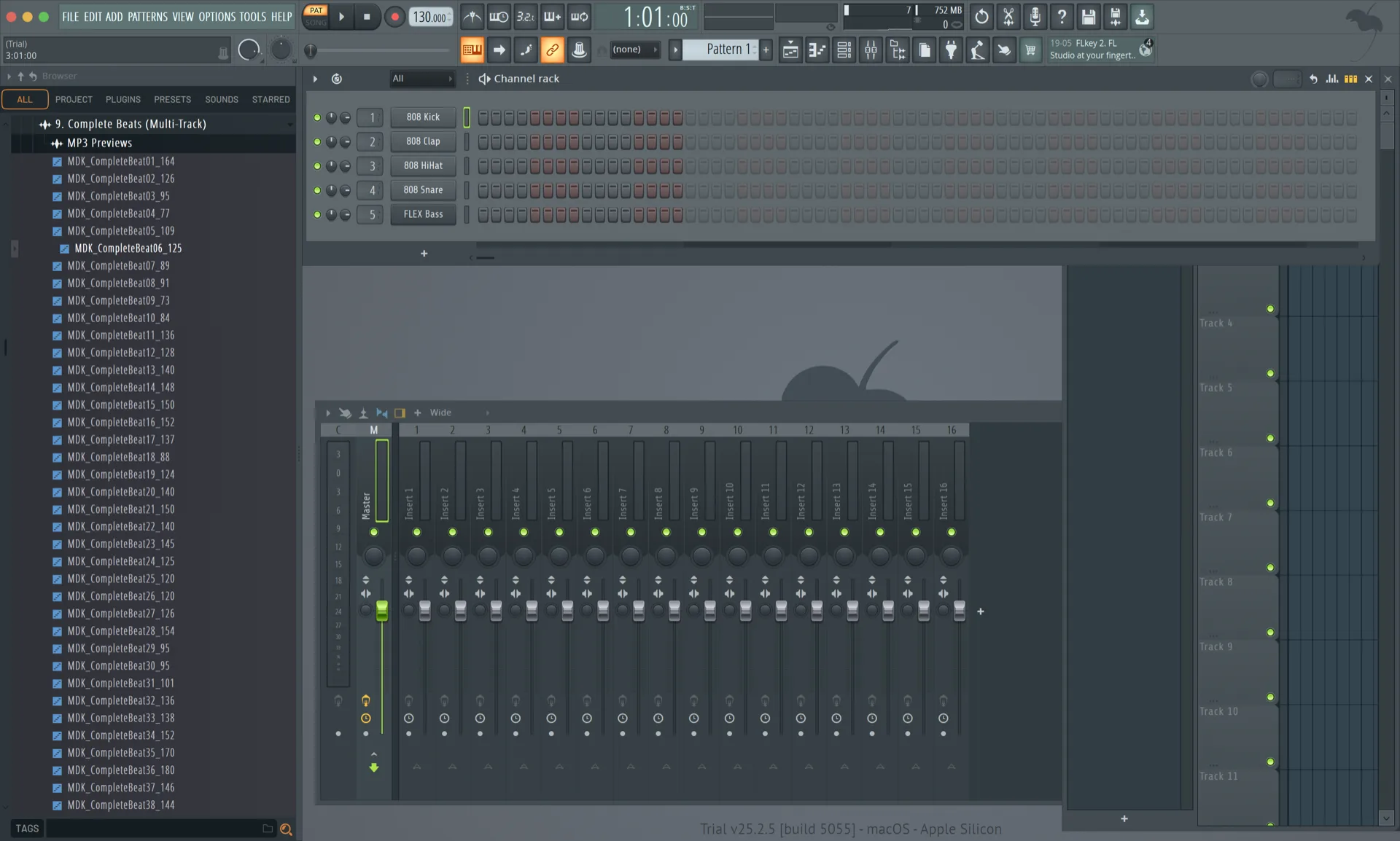Open the tempo tapper icon
The image size is (1400, 841).
(977, 50)
